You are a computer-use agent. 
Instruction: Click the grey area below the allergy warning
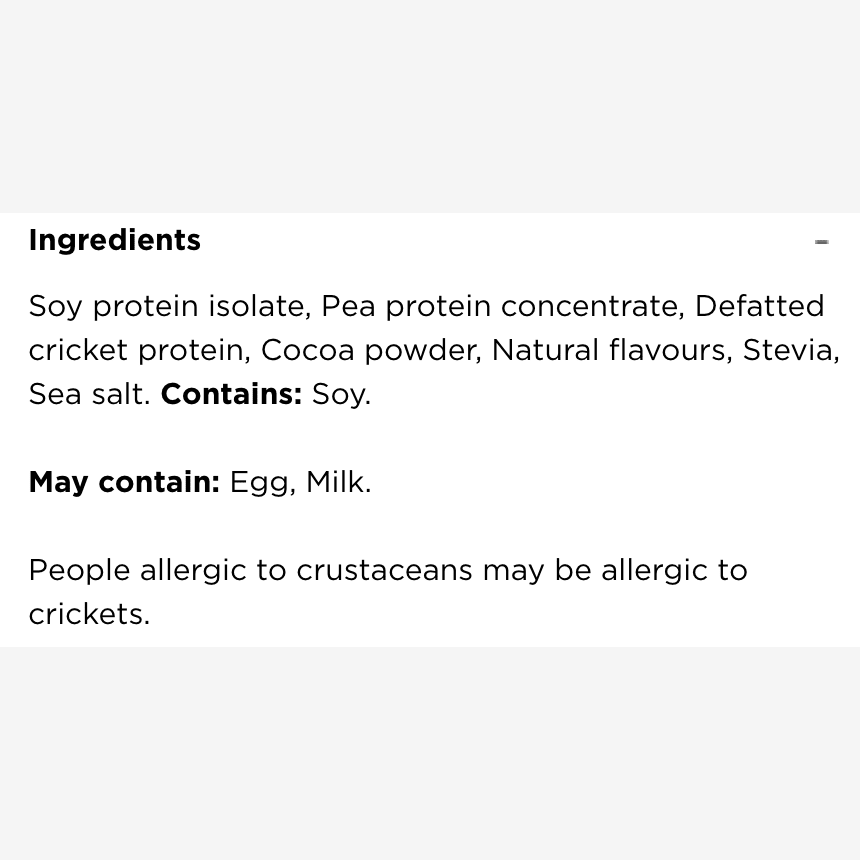point(430,754)
